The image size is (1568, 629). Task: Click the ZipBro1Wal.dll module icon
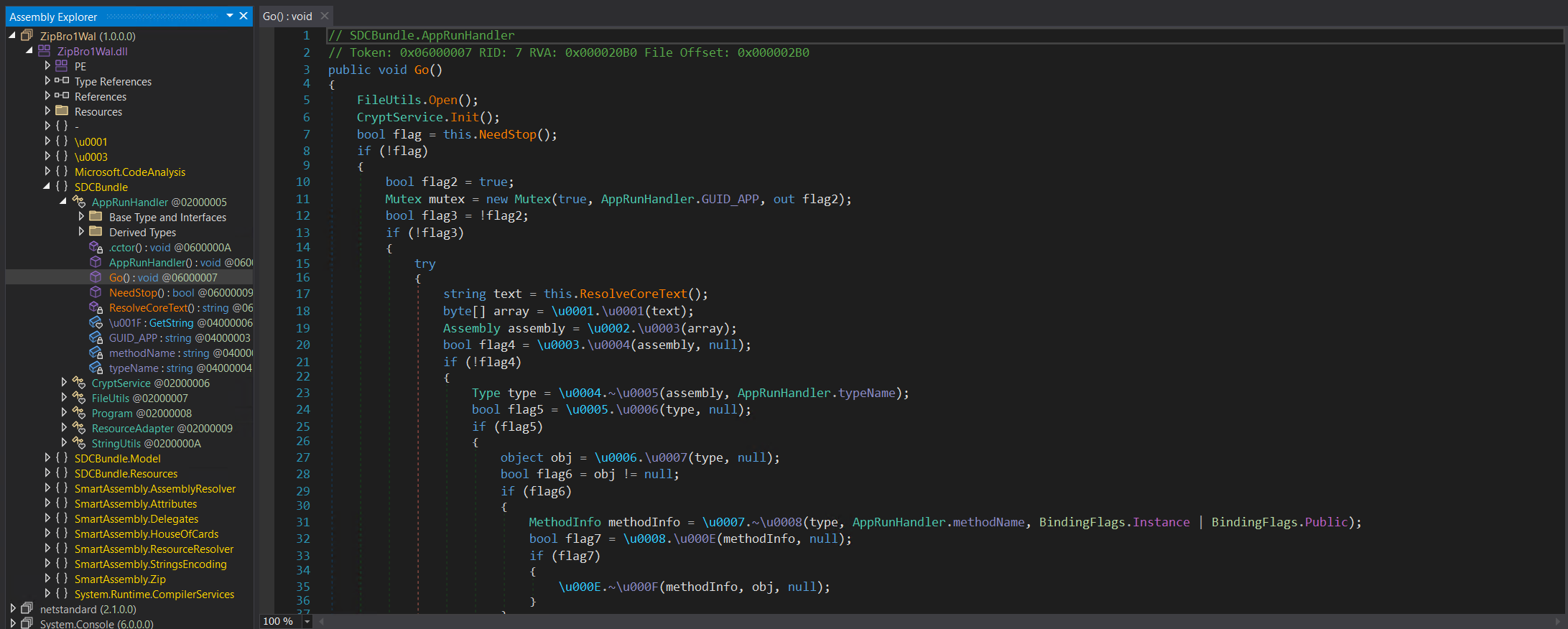click(45, 51)
